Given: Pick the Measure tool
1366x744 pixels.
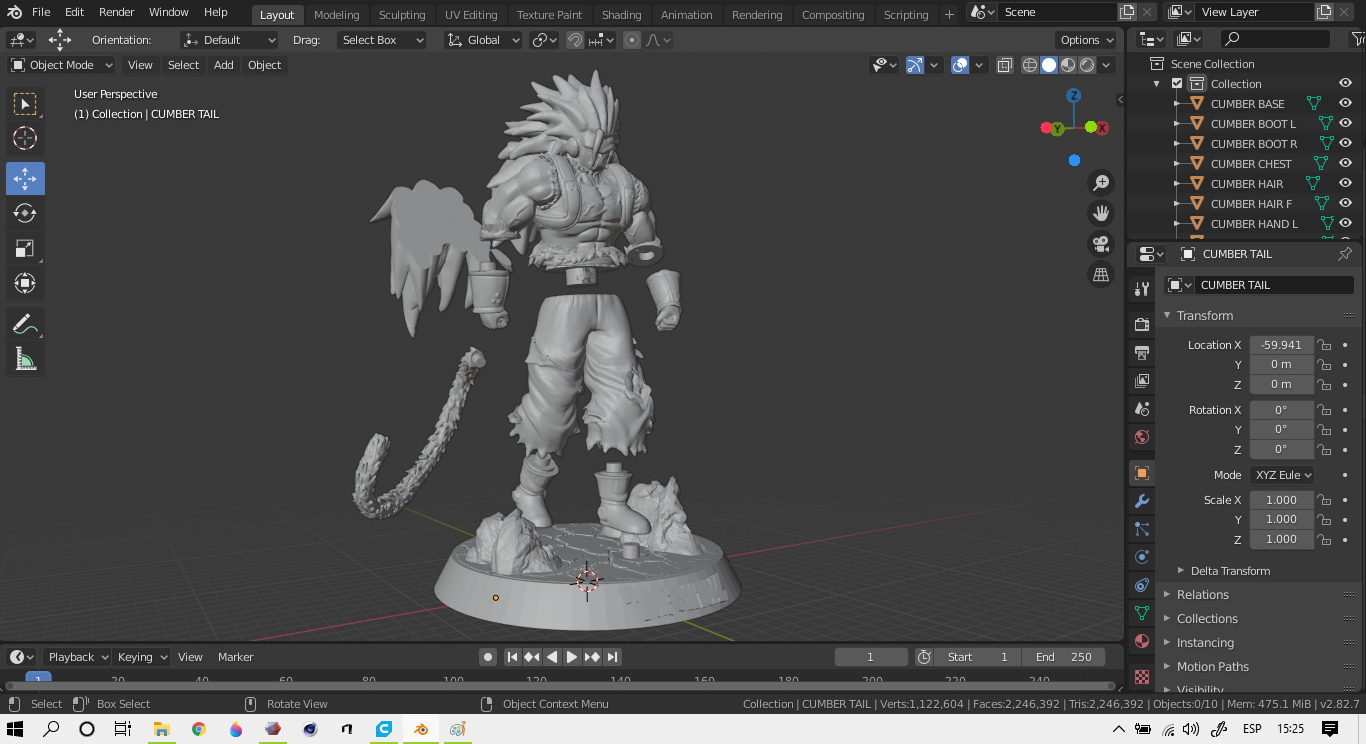Looking at the screenshot, I should [x=25, y=359].
